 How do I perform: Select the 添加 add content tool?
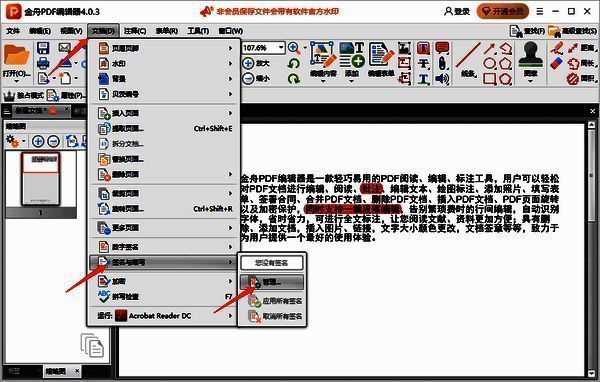pos(352,59)
